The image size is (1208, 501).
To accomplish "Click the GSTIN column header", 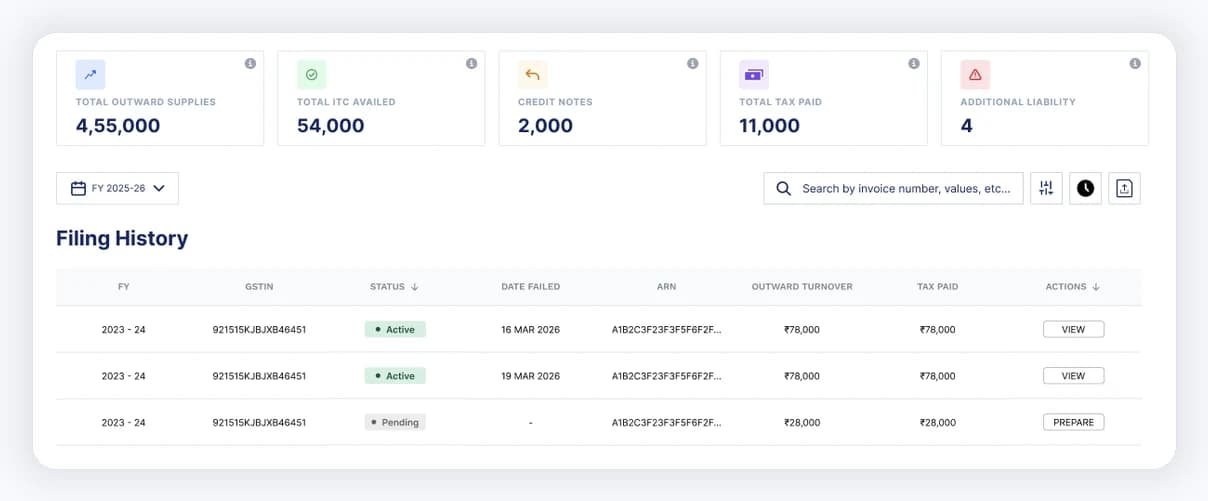I will point(259,287).
